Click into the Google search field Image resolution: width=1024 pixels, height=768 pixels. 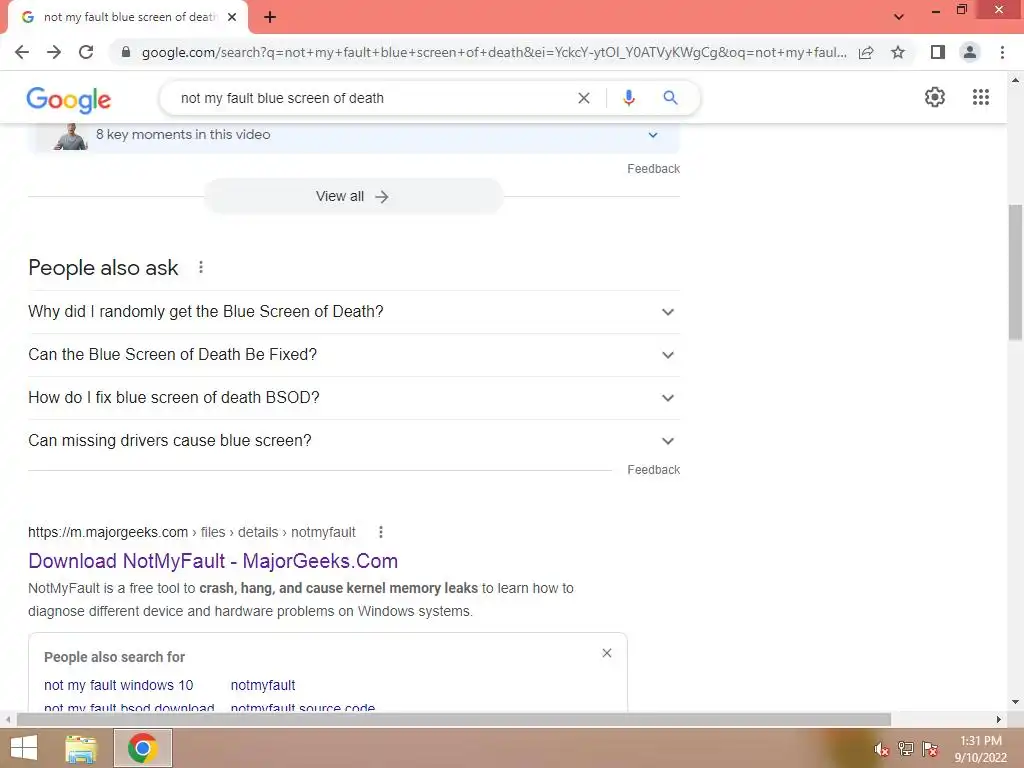[x=372, y=98]
